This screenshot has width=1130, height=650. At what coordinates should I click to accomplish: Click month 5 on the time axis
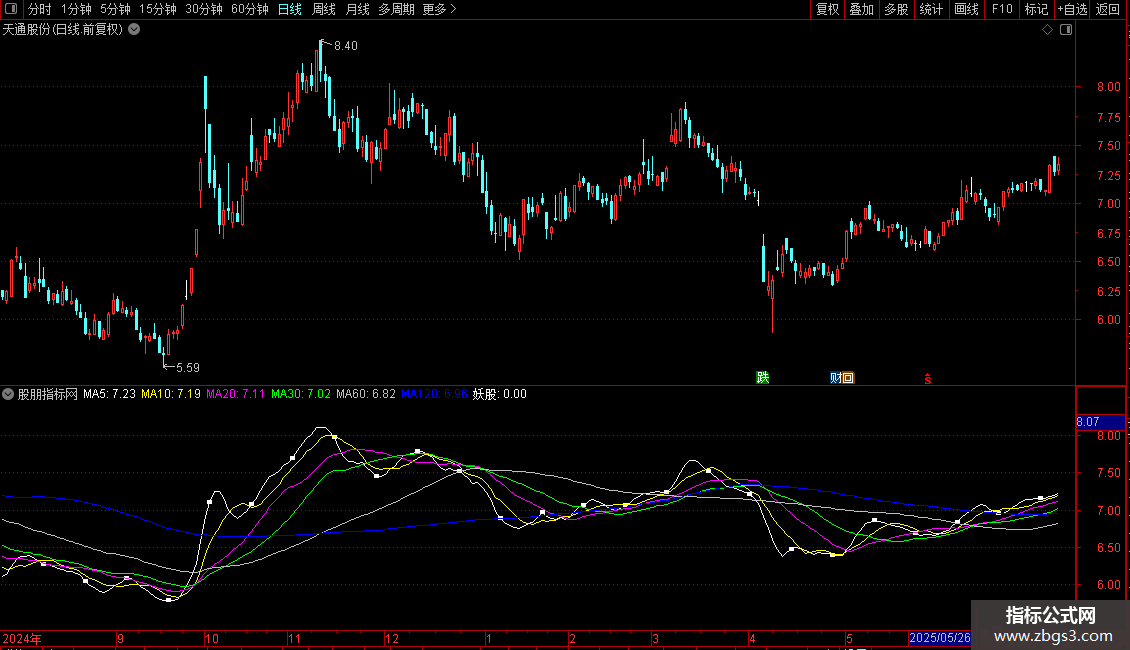(x=849, y=638)
